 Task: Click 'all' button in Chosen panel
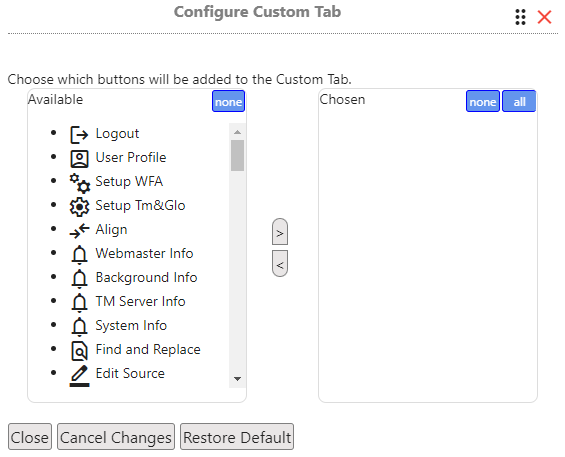tap(519, 101)
